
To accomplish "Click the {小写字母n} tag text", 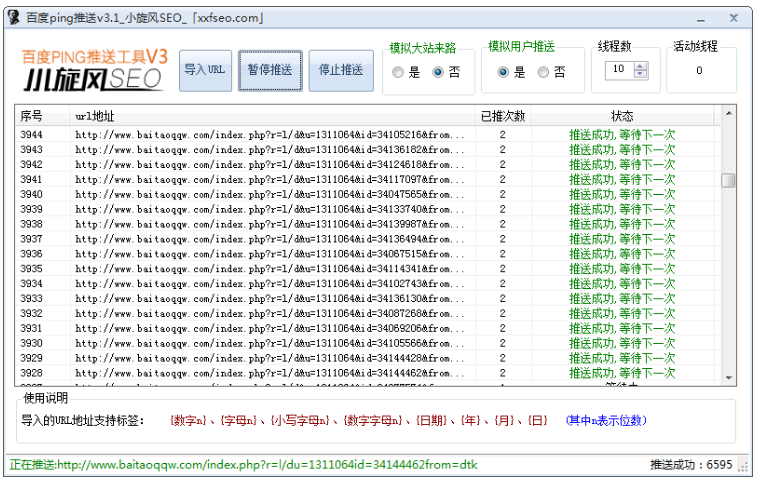I will click(x=300, y=421).
